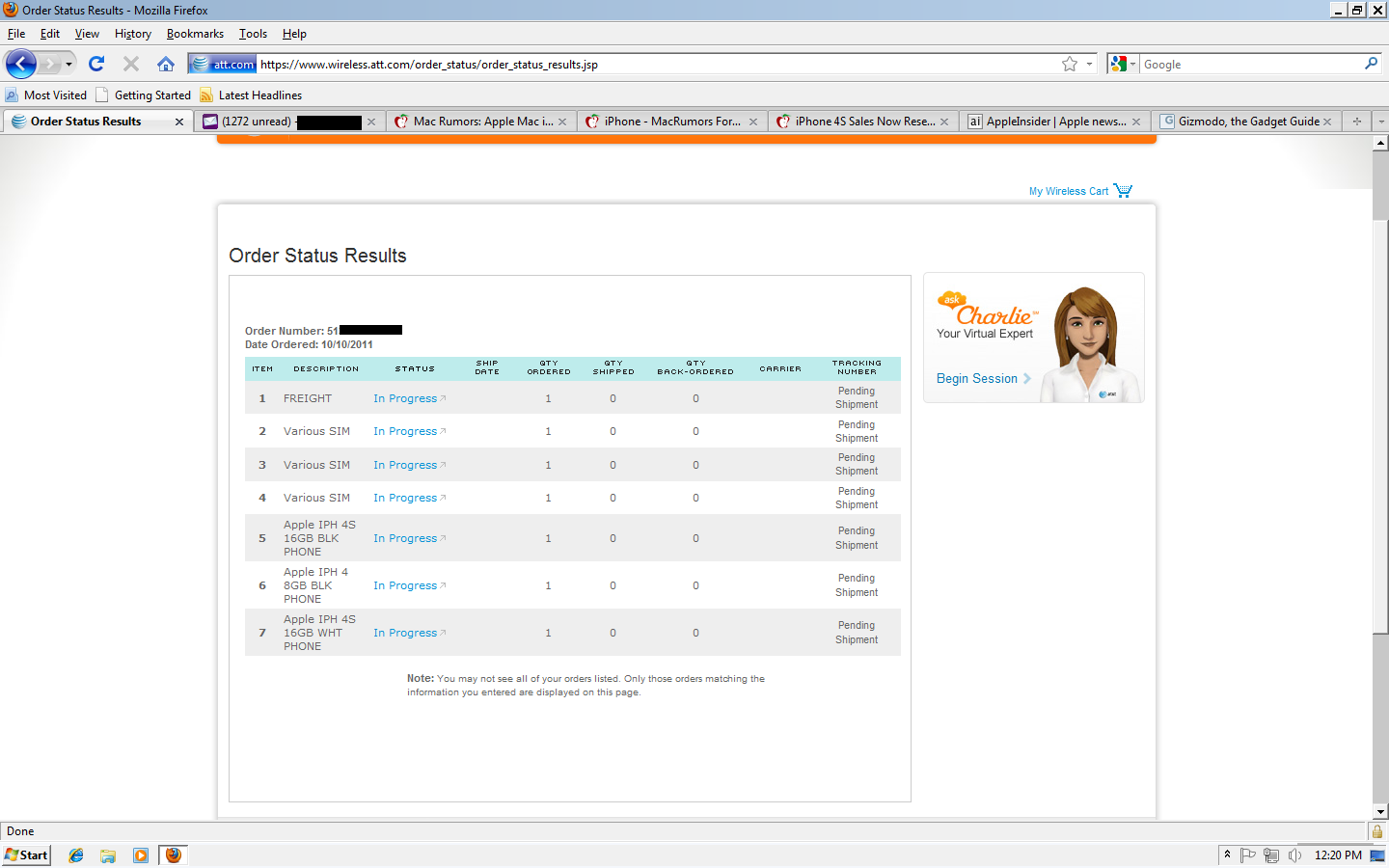Click the Action Center flag icon

coord(1247,855)
